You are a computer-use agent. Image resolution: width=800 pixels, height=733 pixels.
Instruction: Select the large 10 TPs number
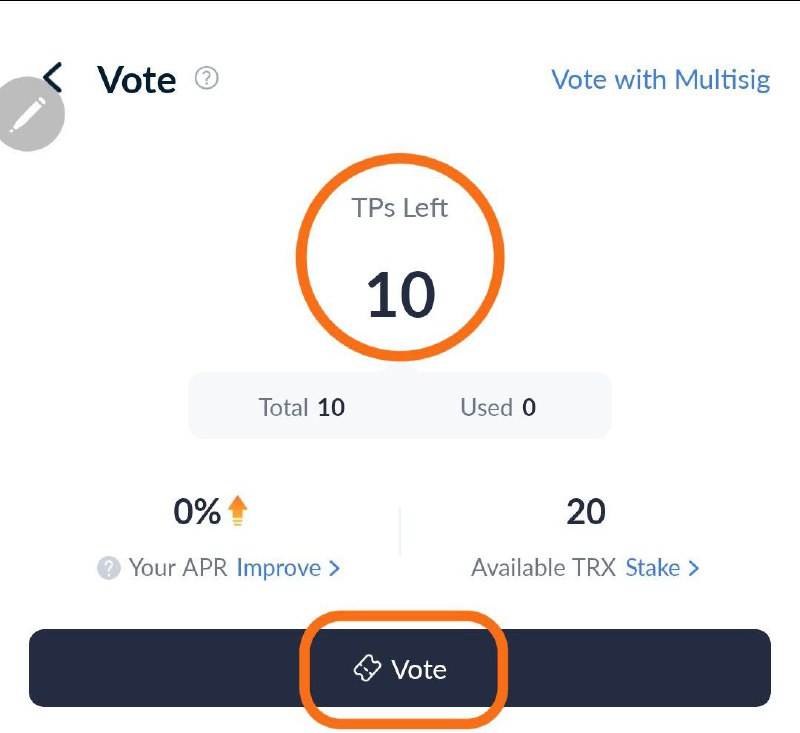click(x=401, y=294)
